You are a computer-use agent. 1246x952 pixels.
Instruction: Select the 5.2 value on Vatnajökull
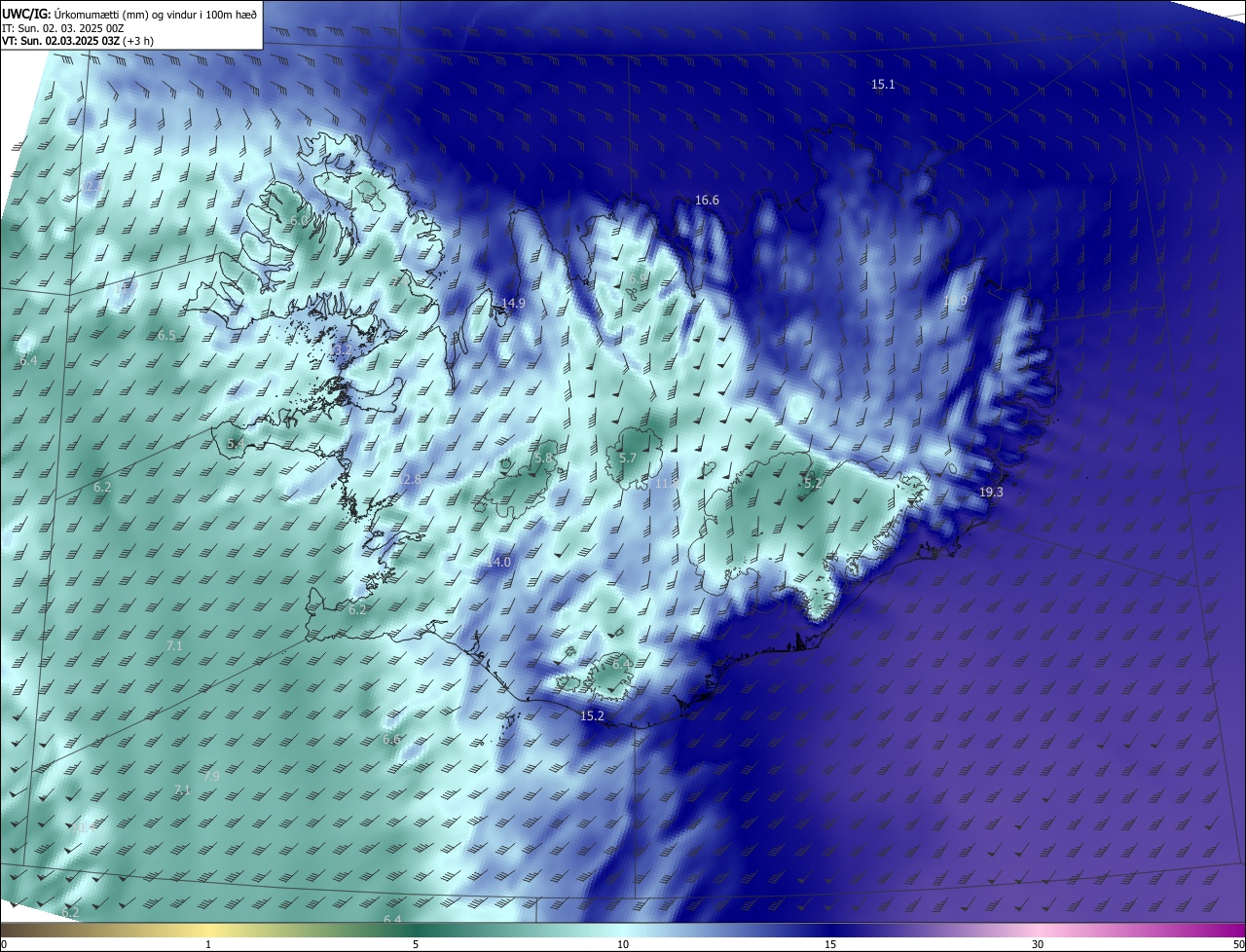[813, 483]
